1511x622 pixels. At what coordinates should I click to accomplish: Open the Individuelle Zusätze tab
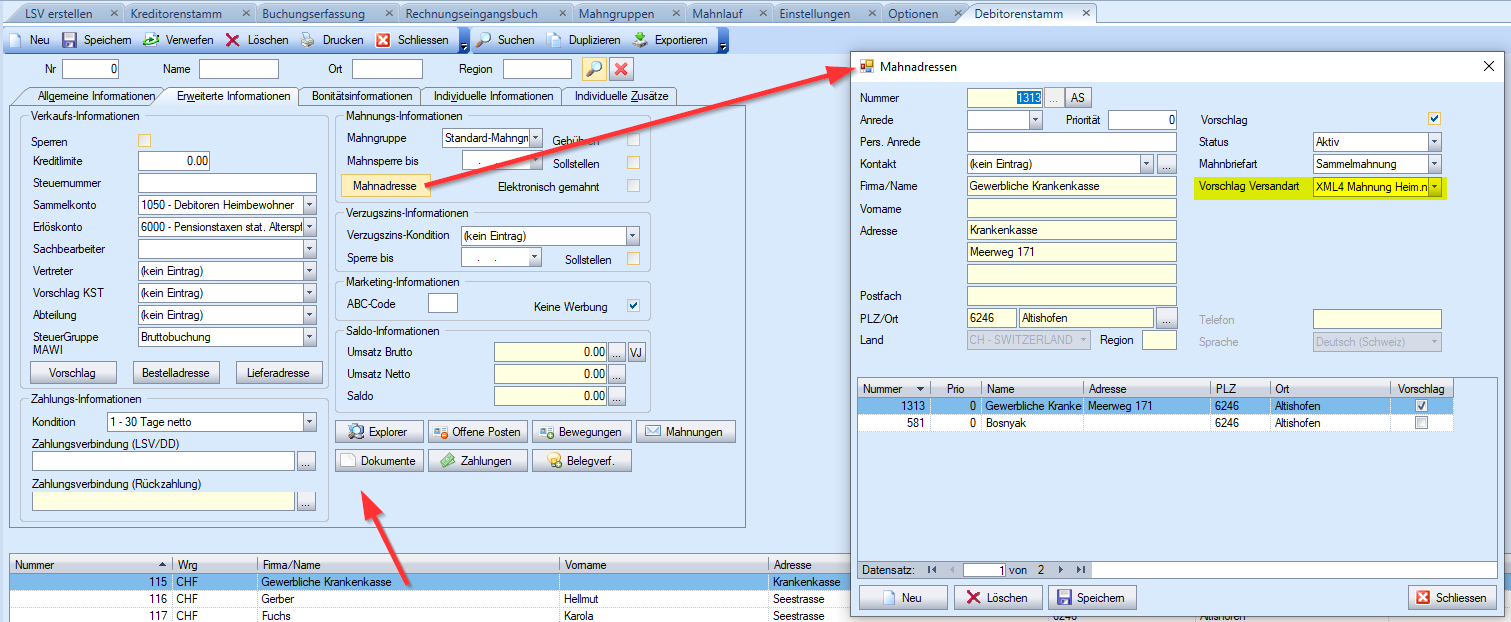(x=619, y=96)
